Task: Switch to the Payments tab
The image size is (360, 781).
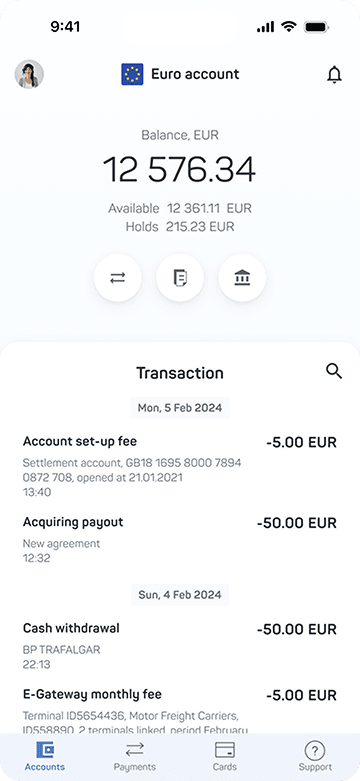Action: (134, 757)
